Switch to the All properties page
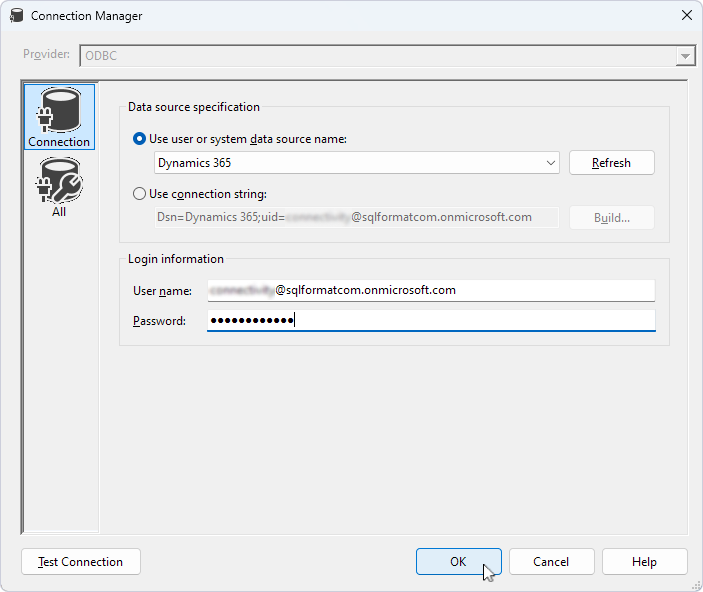The image size is (703, 592). point(59,187)
